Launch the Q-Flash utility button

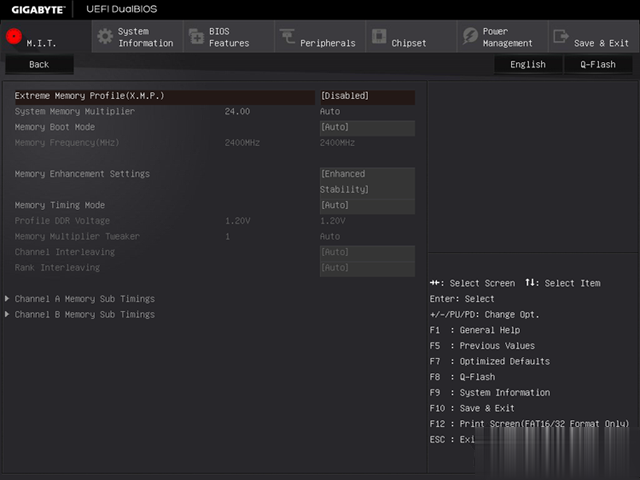pos(598,64)
